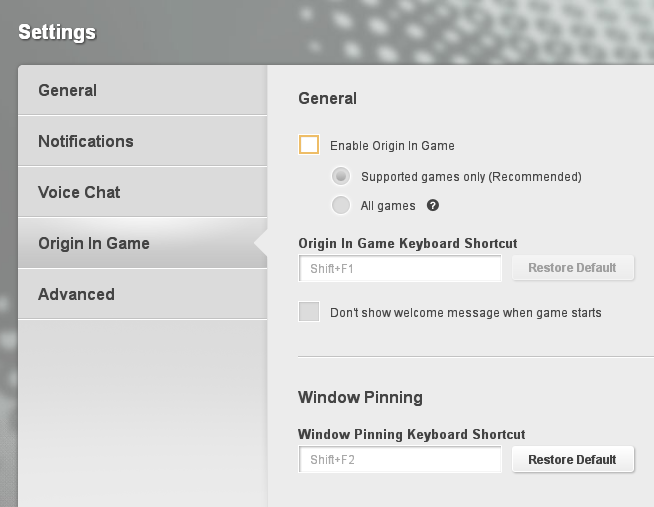
Task: Click the Window Pinning section heading
Action: click(x=360, y=397)
